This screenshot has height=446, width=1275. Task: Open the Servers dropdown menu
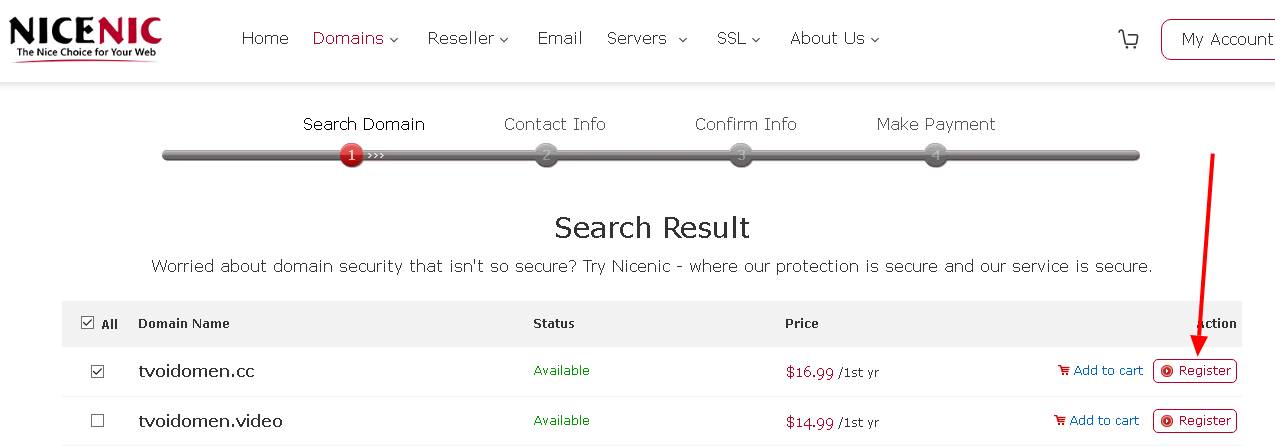647,39
